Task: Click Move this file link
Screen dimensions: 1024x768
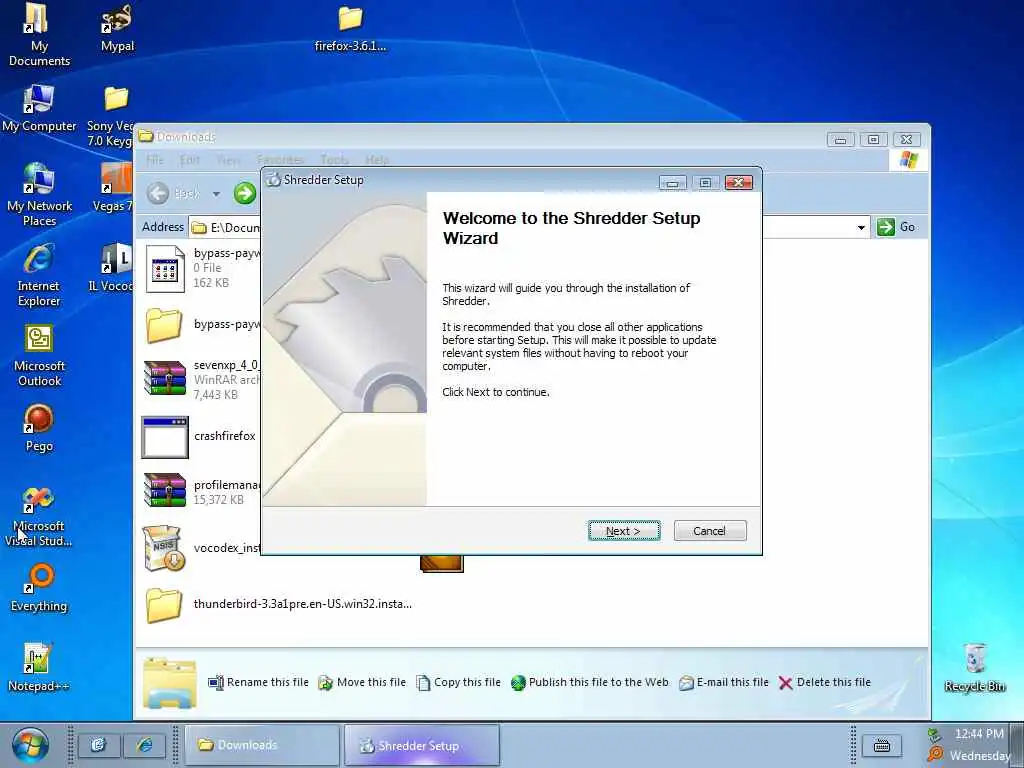Action: [362, 682]
